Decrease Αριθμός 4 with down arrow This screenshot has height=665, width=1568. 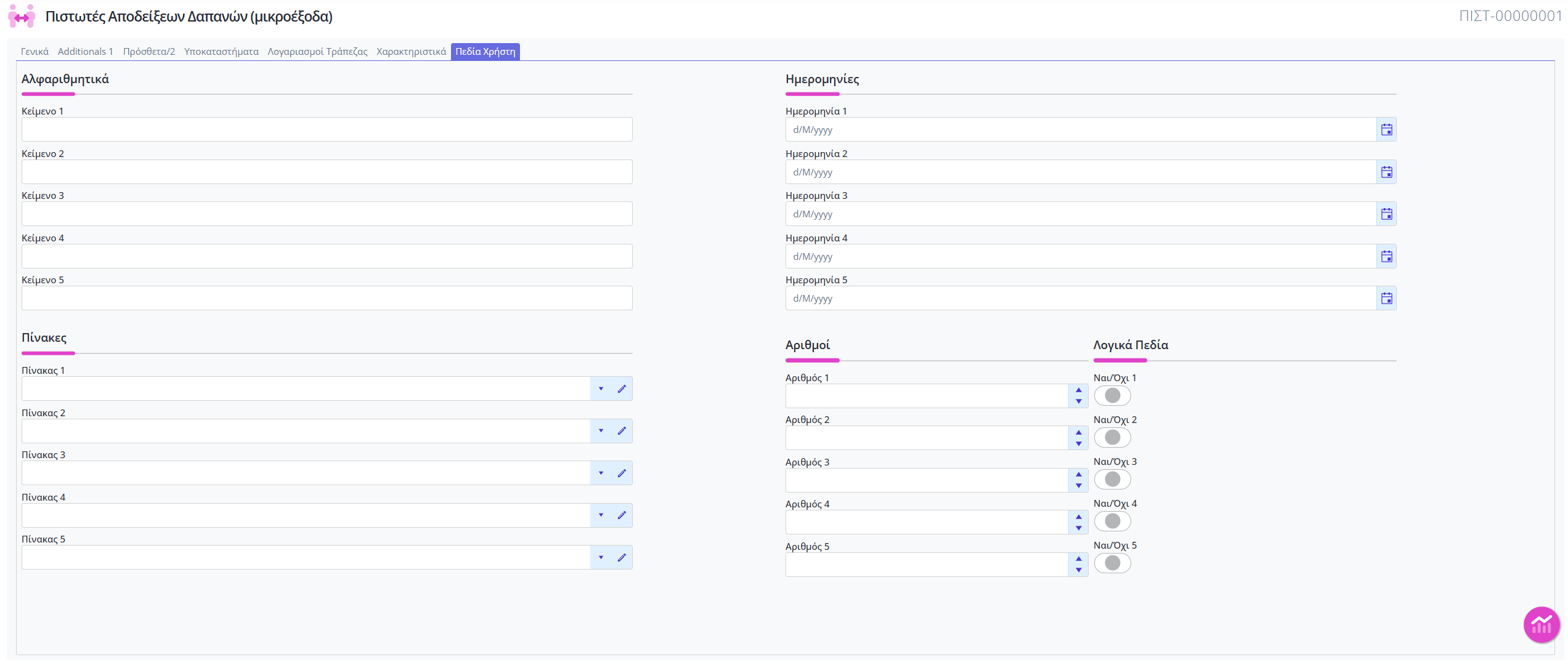[1078, 528]
